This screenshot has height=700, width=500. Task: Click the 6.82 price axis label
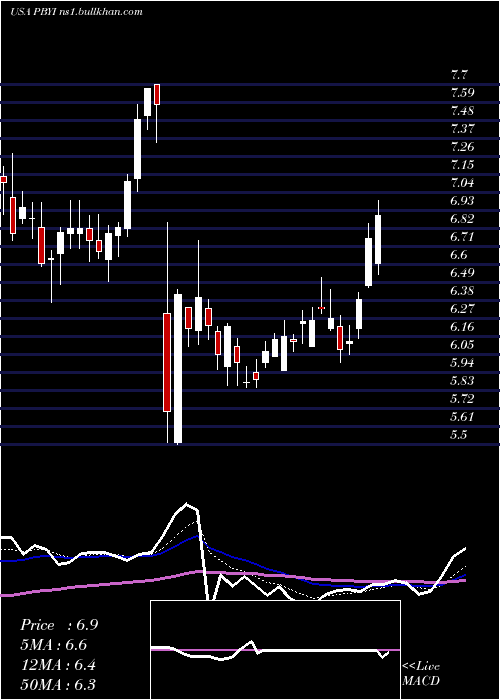click(462, 219)
